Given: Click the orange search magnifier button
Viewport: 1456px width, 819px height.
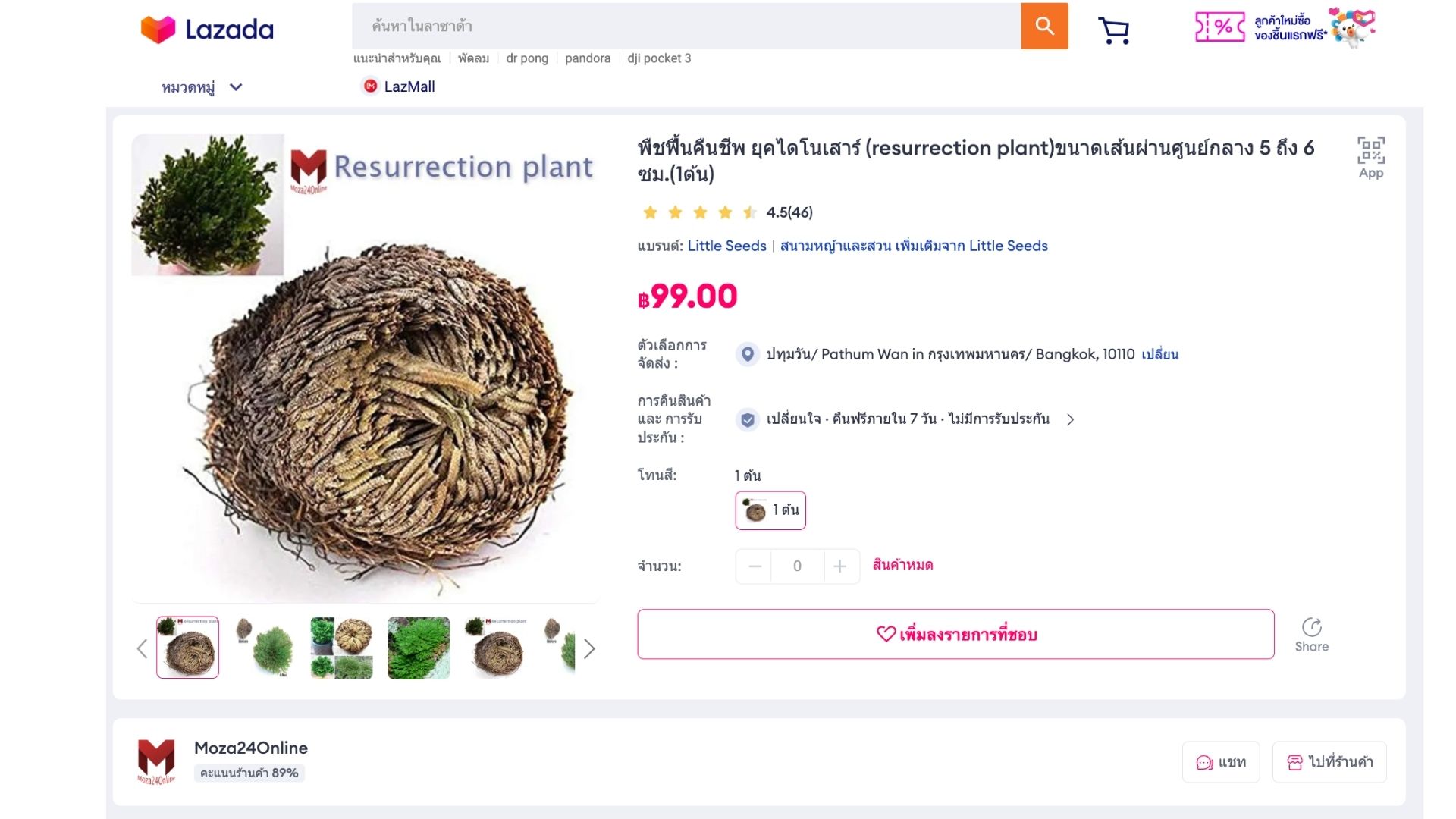Looking at the screenshot, I should pos(1044,26).
